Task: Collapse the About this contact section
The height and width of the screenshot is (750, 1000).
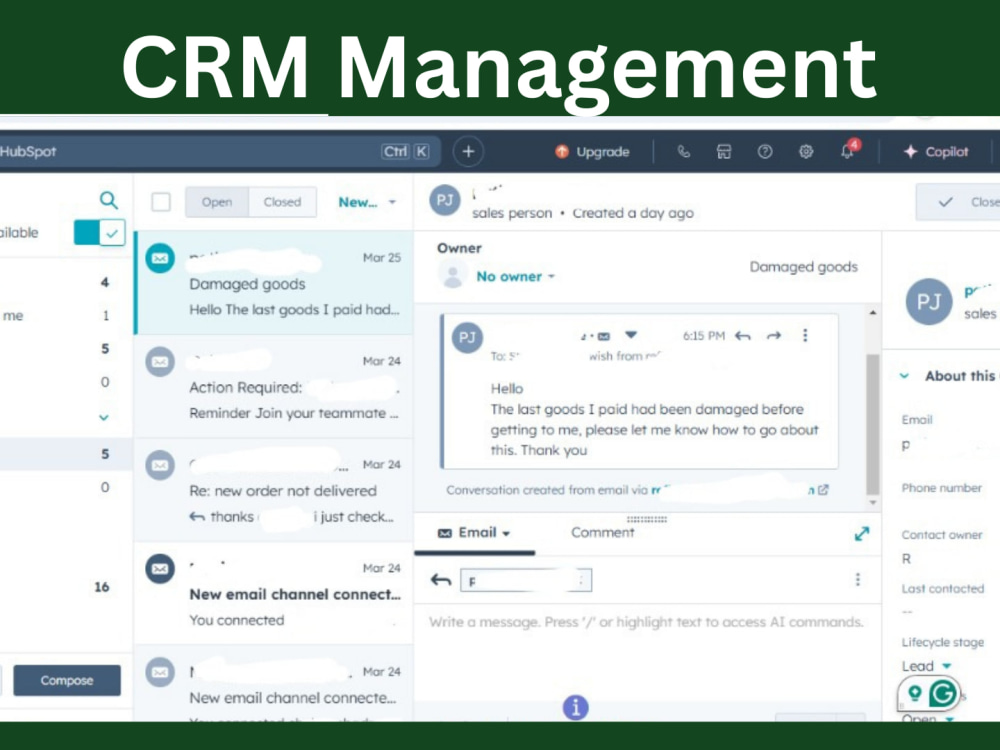Action: (x=904, y=376)
